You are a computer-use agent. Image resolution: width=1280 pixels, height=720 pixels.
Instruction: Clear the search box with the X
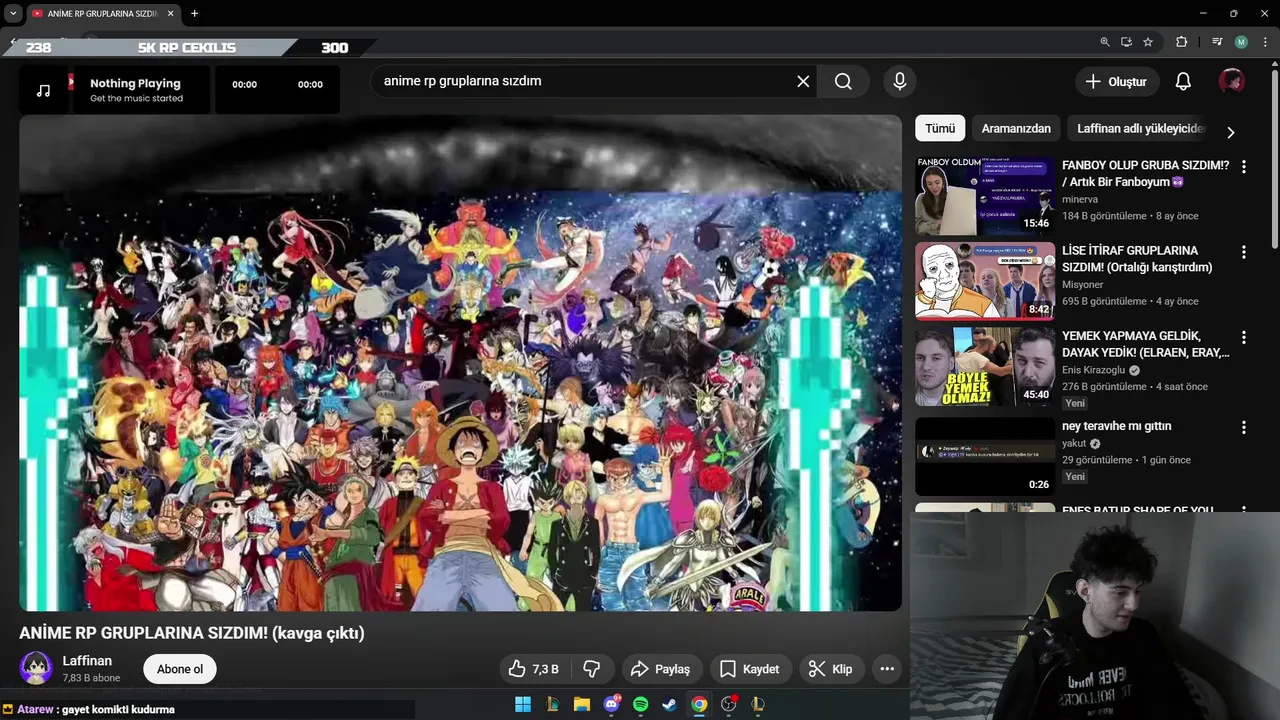(803, 81)
